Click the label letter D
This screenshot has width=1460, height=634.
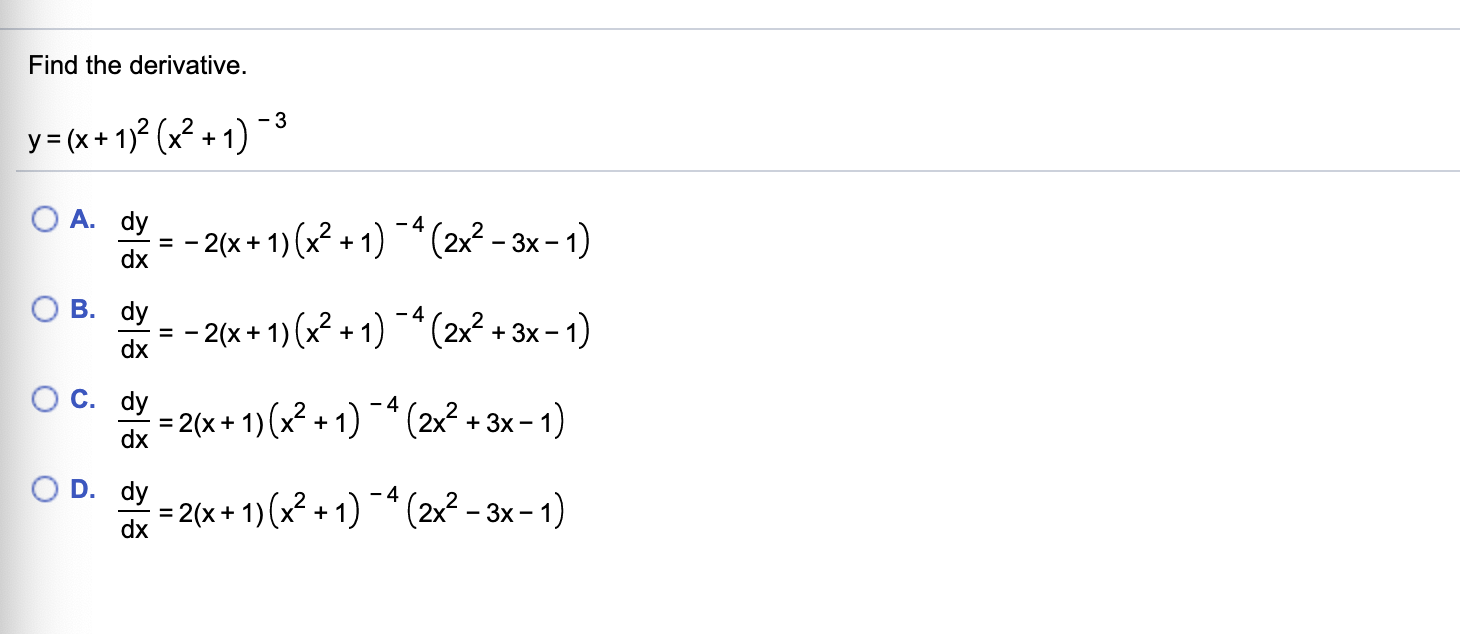[x=82, y=489]
